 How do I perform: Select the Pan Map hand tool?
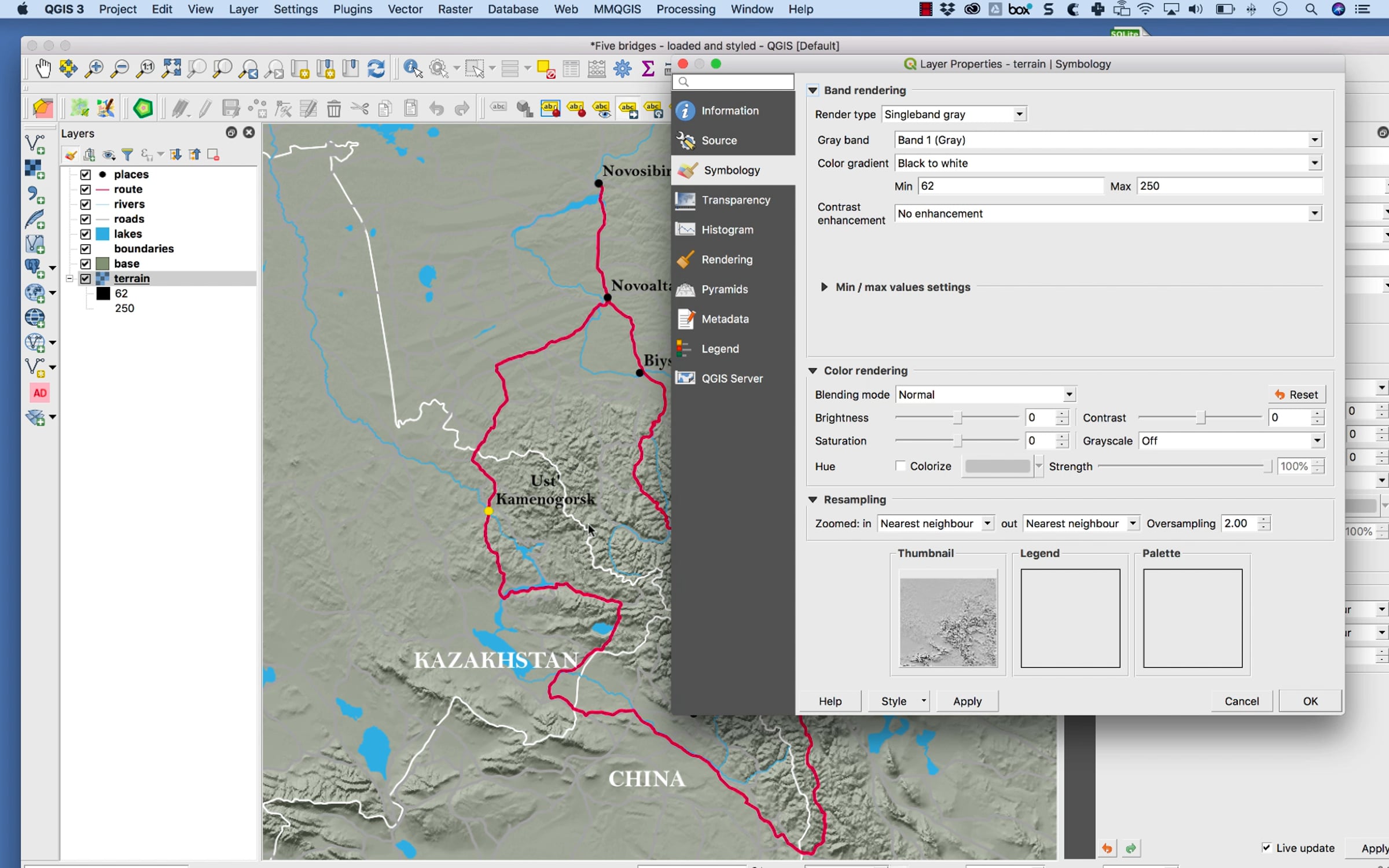(x=43, y=69)
